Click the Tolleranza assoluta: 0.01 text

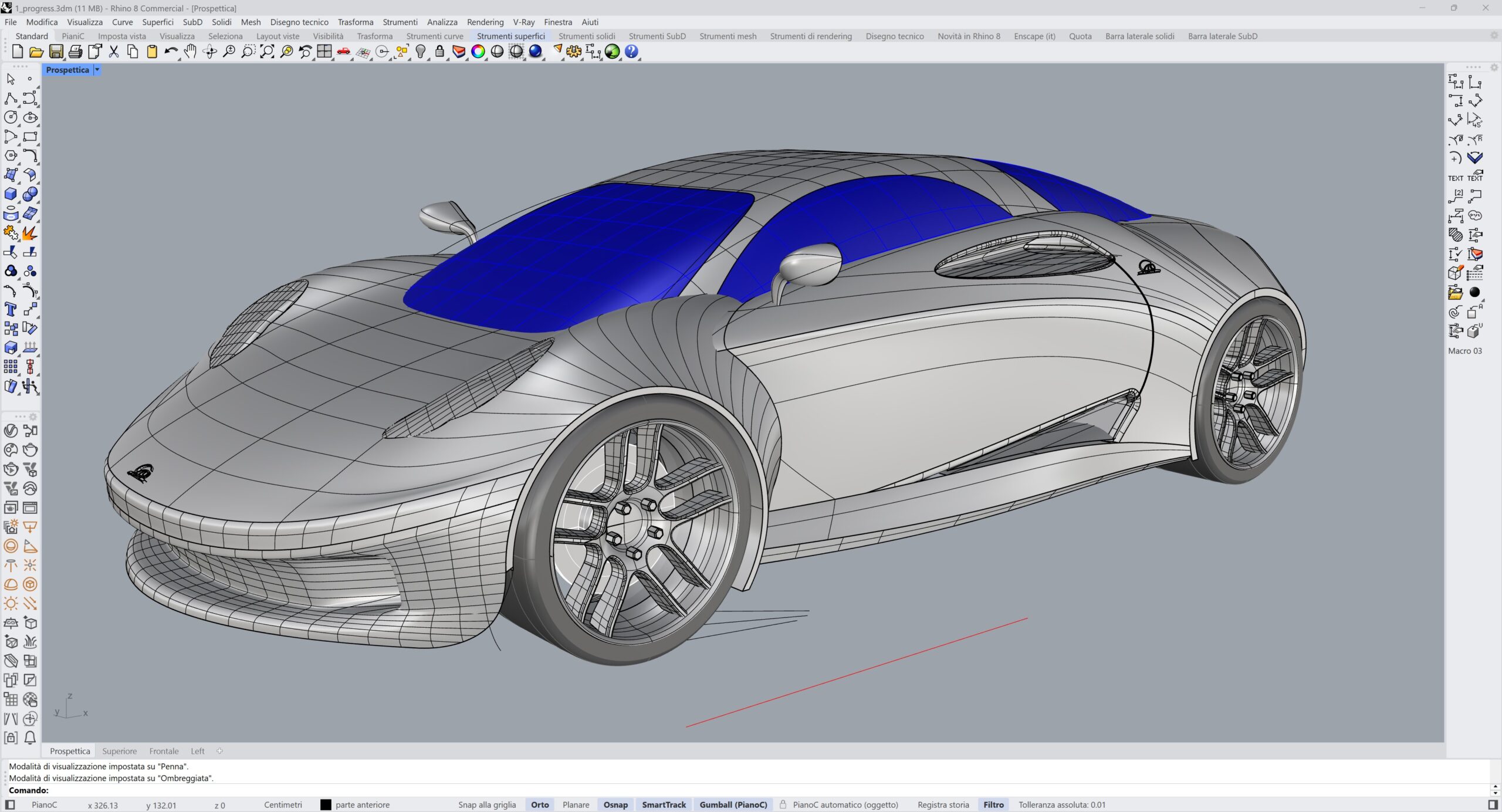tap(1062, 804)
